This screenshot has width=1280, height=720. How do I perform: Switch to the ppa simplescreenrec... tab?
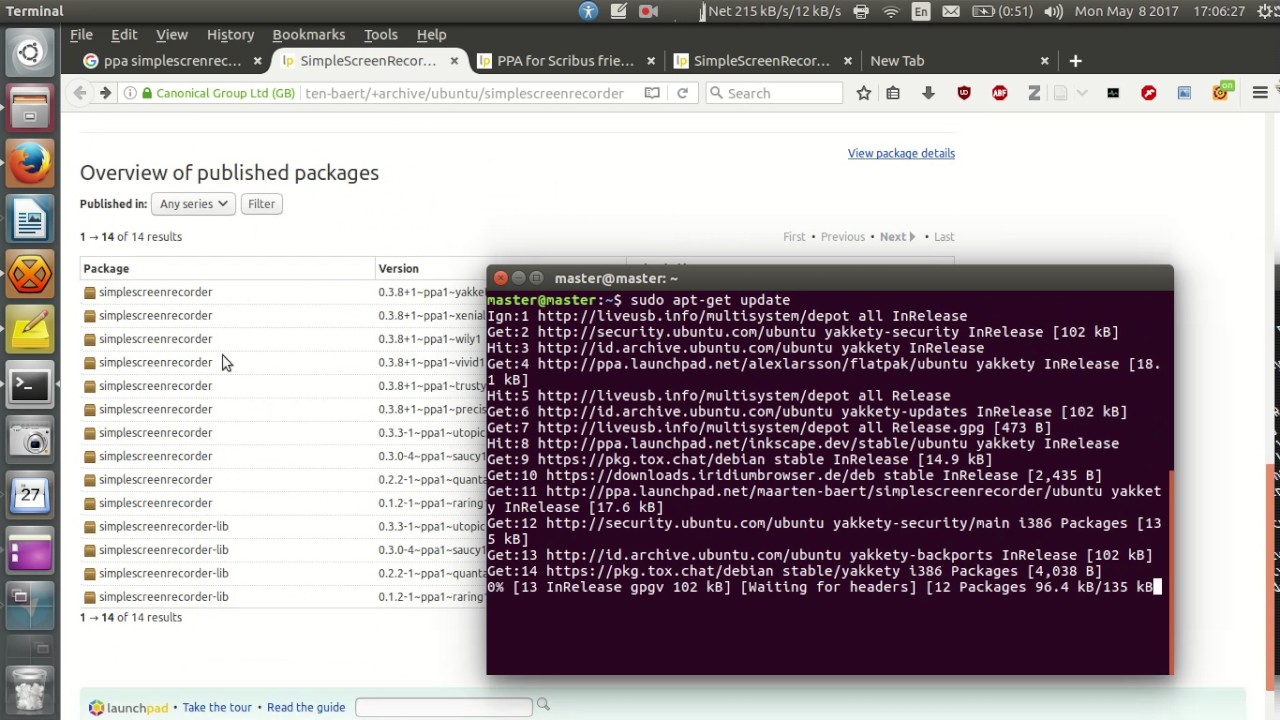173,61
